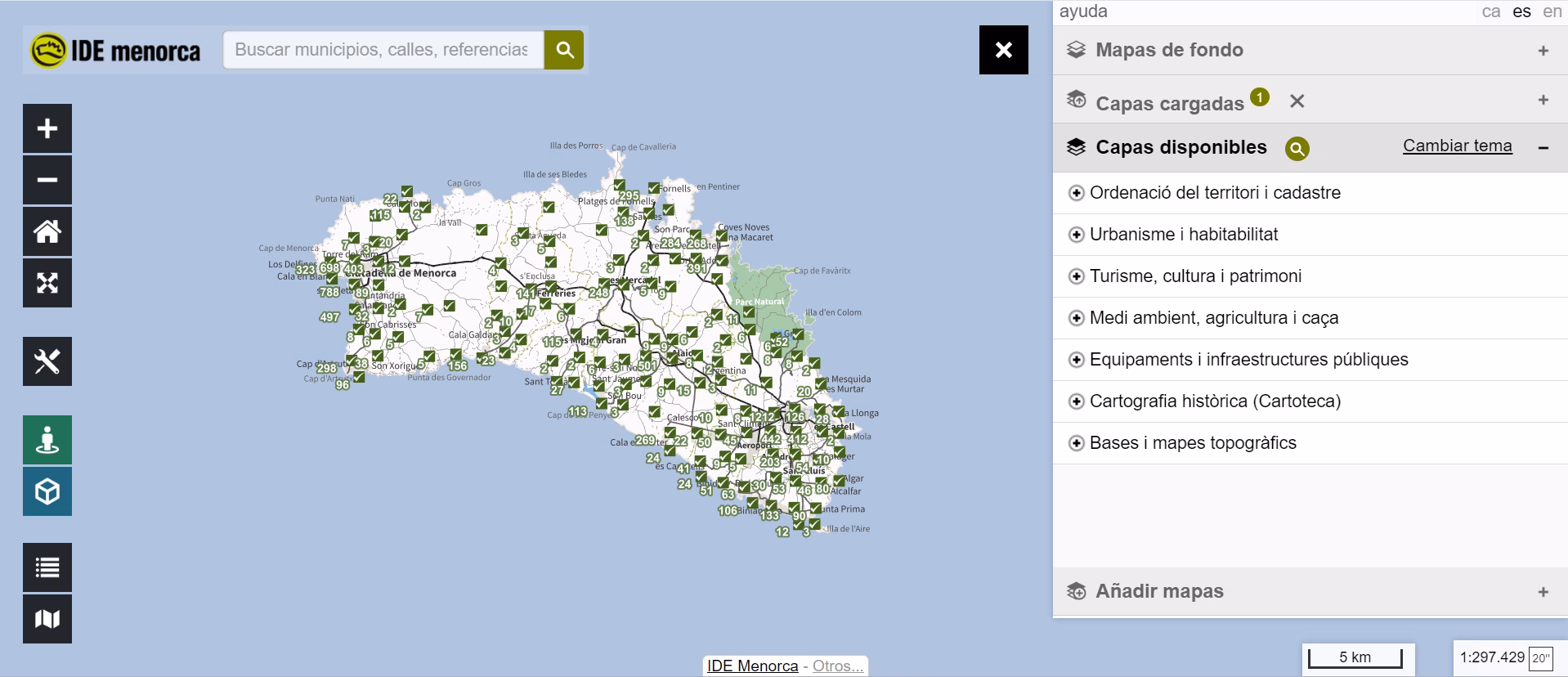
Task: Expand Bases i mapes topogràfics category
Action: tap(1077, 443)
